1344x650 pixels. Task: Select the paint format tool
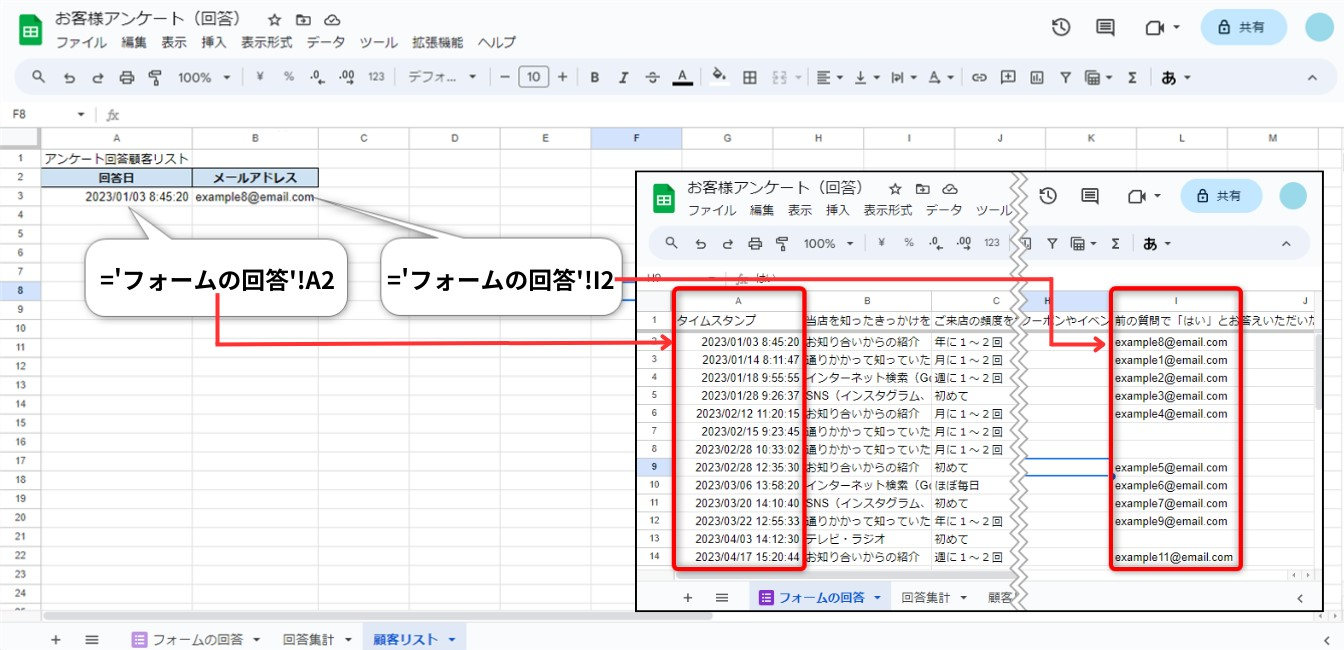tap(155, 77)
